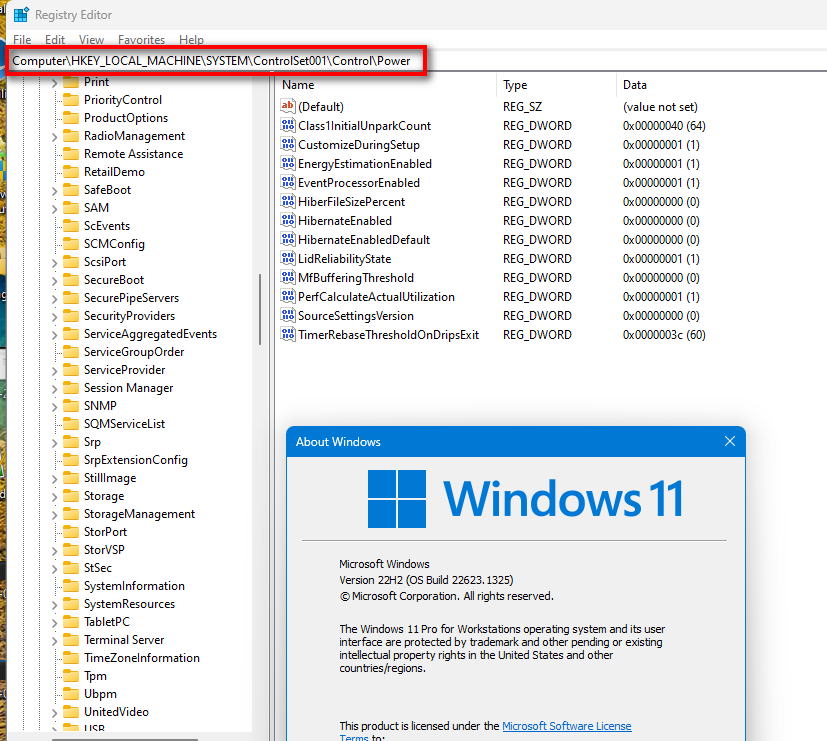Expand the Session Manager key

pos(54,389)
